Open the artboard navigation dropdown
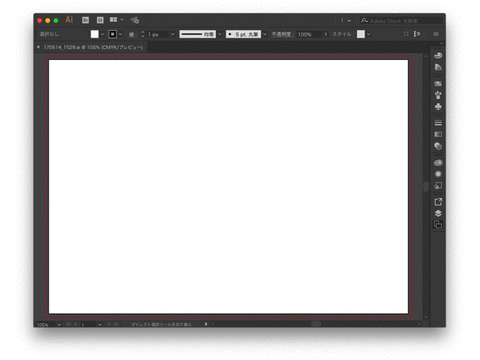This screenshot has width=480, height=360. pyautogui.click(x=100, y=324)
